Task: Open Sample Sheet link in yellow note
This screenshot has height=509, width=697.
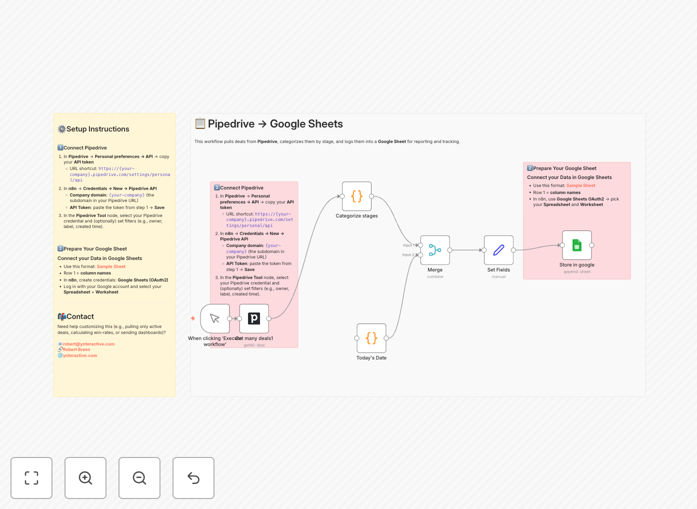Action: pos(111,266)
